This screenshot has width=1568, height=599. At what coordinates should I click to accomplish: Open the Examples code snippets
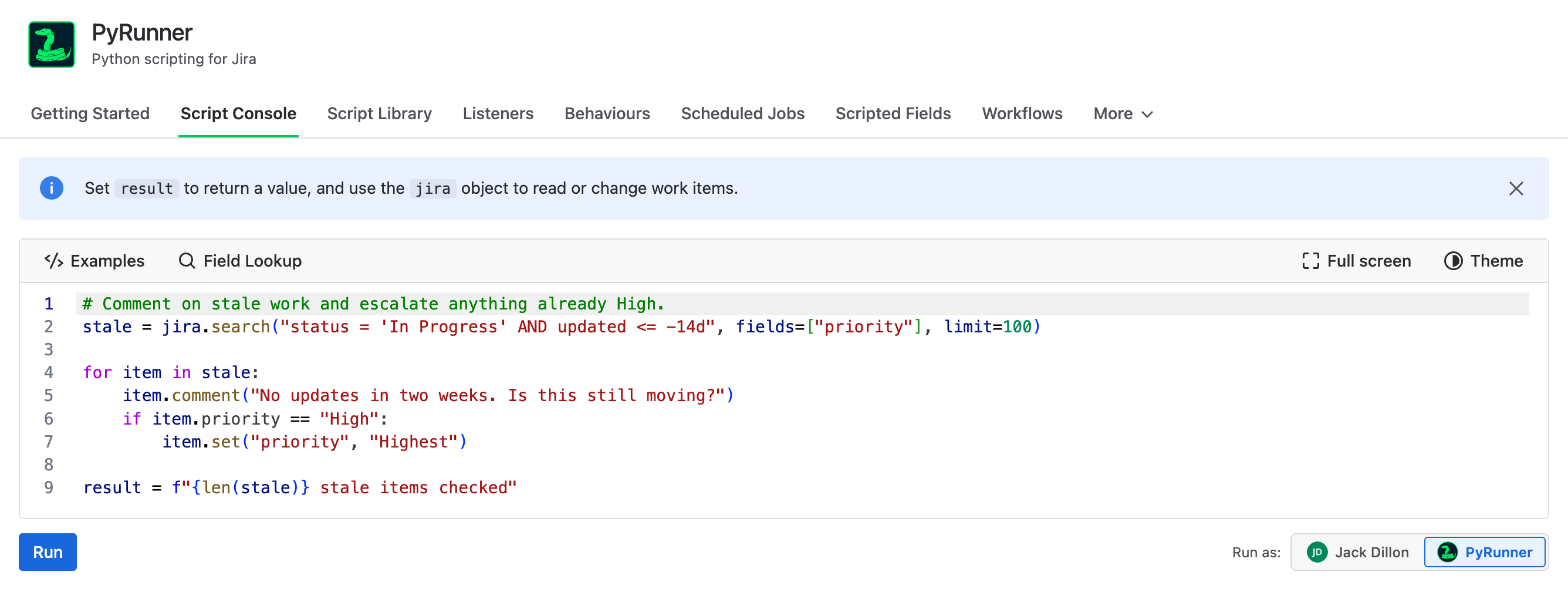coord(94,261)
